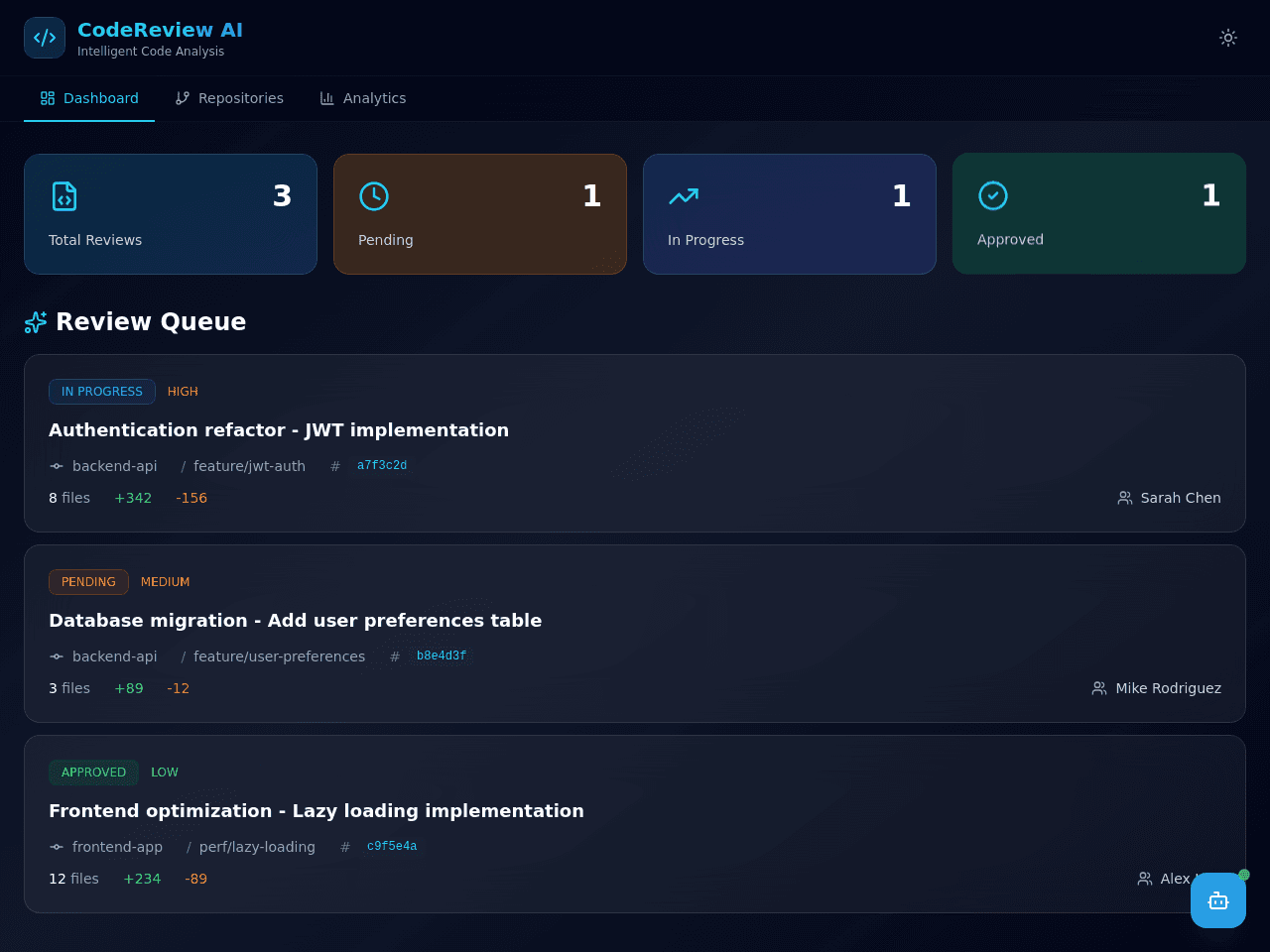This screenshot has width=1270, height=952.
Task: Click the MEDIUM priority label
Action: pos(165,582)
